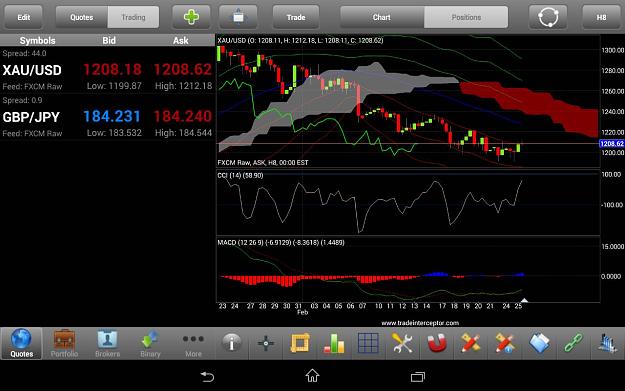Open the blue folder templates icon
This screenshot has height=391, width=625.
[x=539, y=343]
